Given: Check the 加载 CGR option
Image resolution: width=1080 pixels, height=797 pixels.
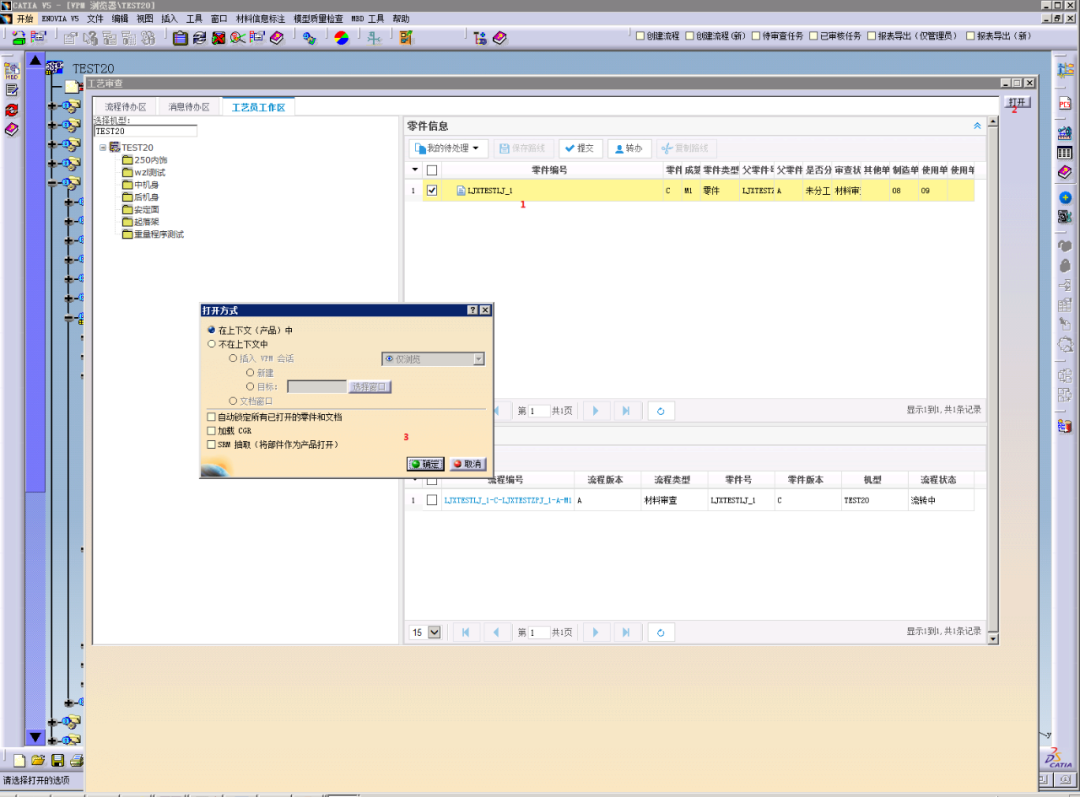Looking at the screenshot, I should tap(211, 431).
